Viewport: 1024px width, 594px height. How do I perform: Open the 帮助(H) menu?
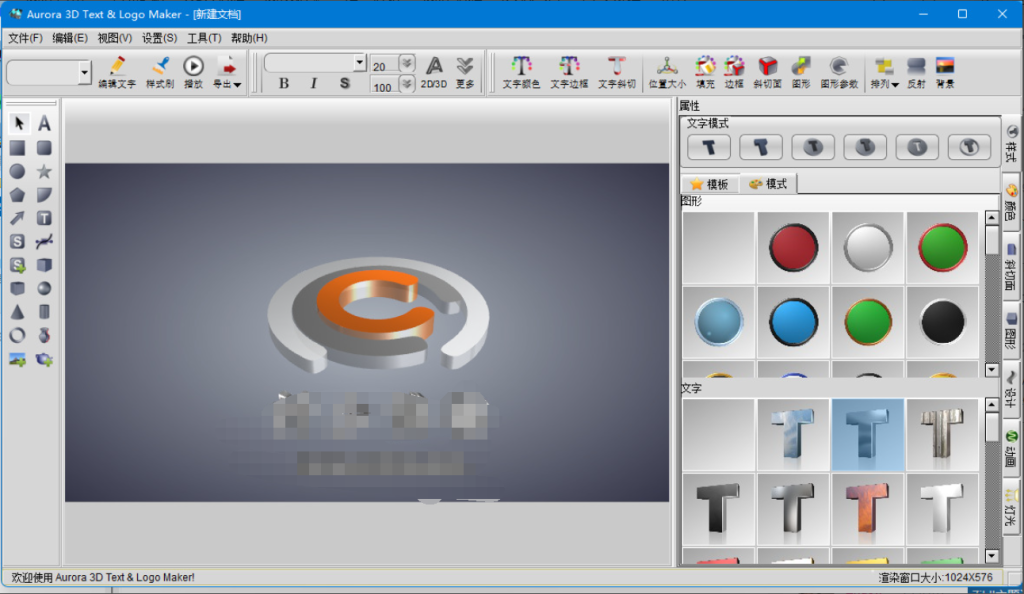(249, 38)
